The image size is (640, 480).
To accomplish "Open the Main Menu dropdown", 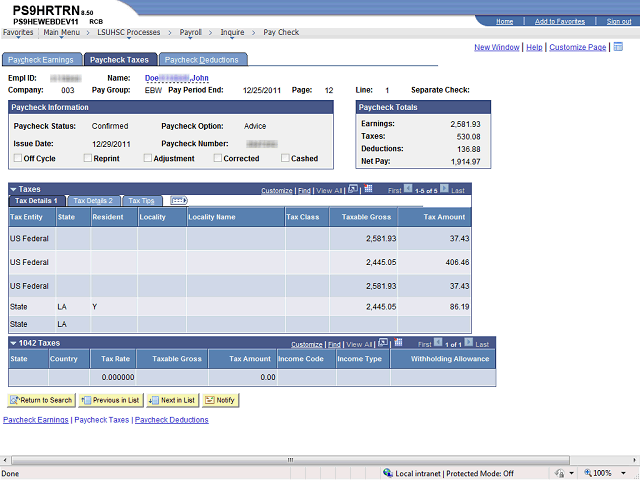I will (62, 33).
